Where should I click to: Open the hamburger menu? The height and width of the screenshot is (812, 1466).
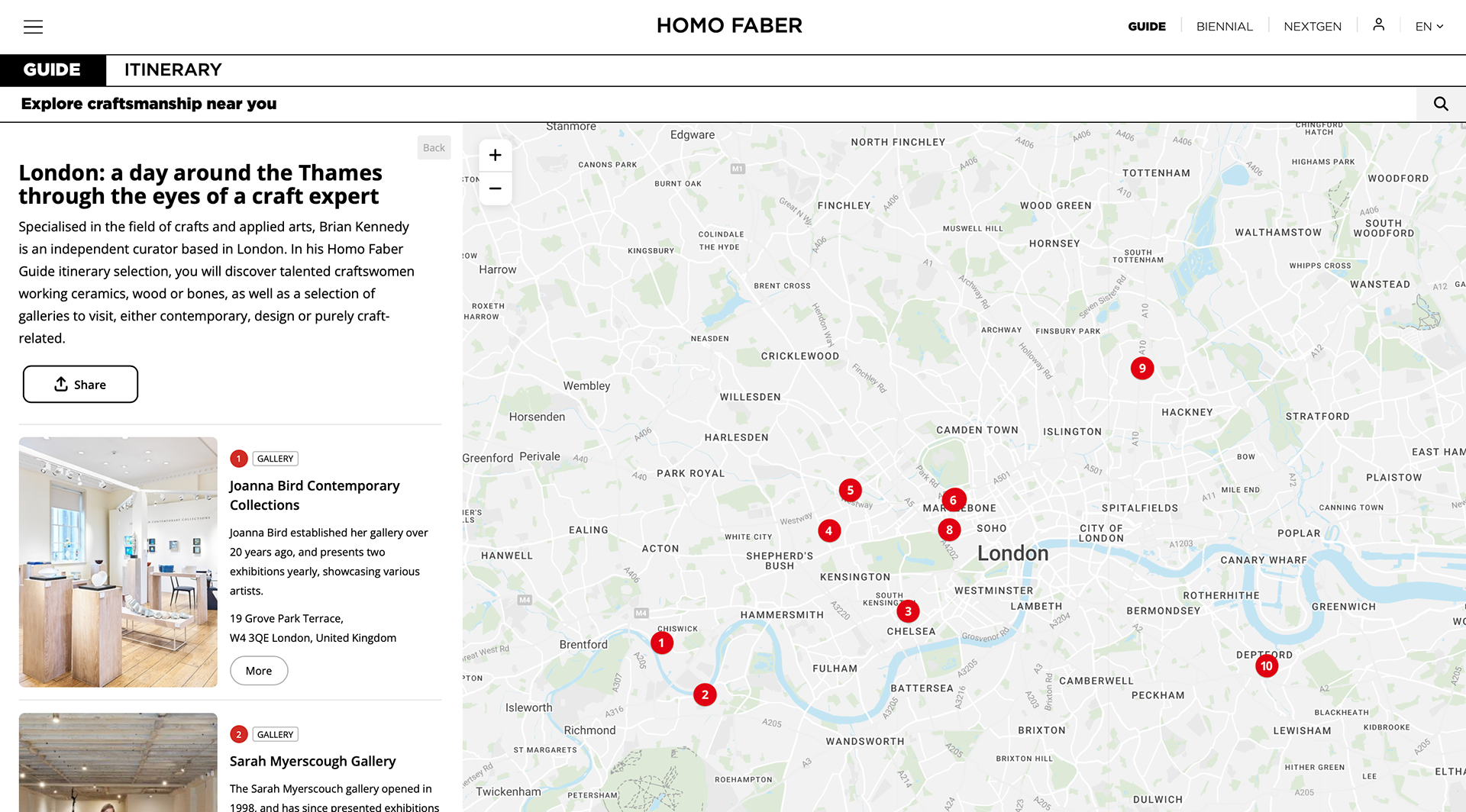pyautogui.click(x=33, y=27)
